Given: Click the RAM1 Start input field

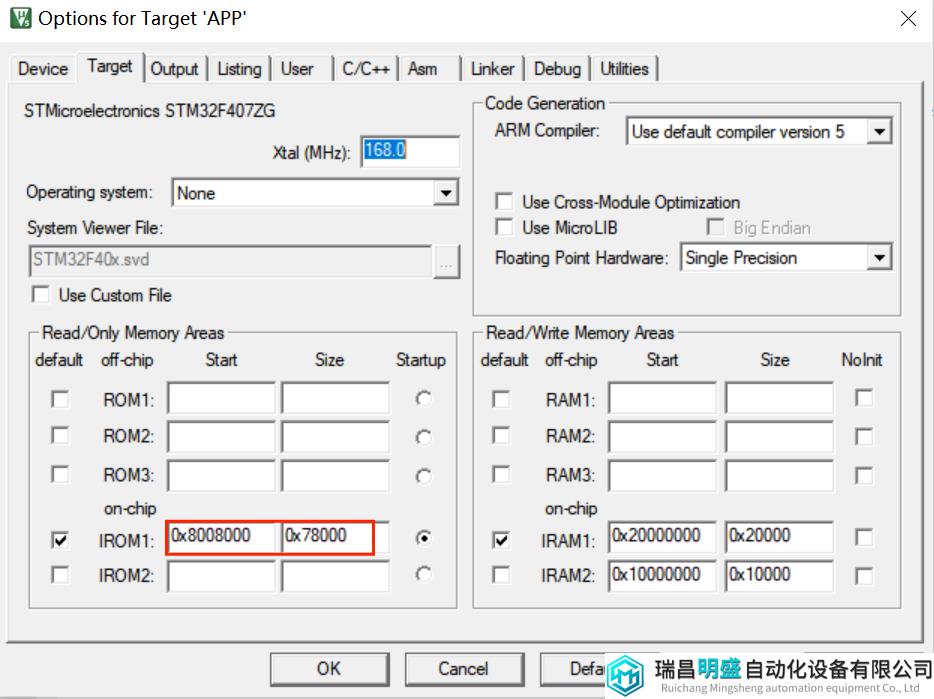Looking at the screenshot, I should 662,398.
